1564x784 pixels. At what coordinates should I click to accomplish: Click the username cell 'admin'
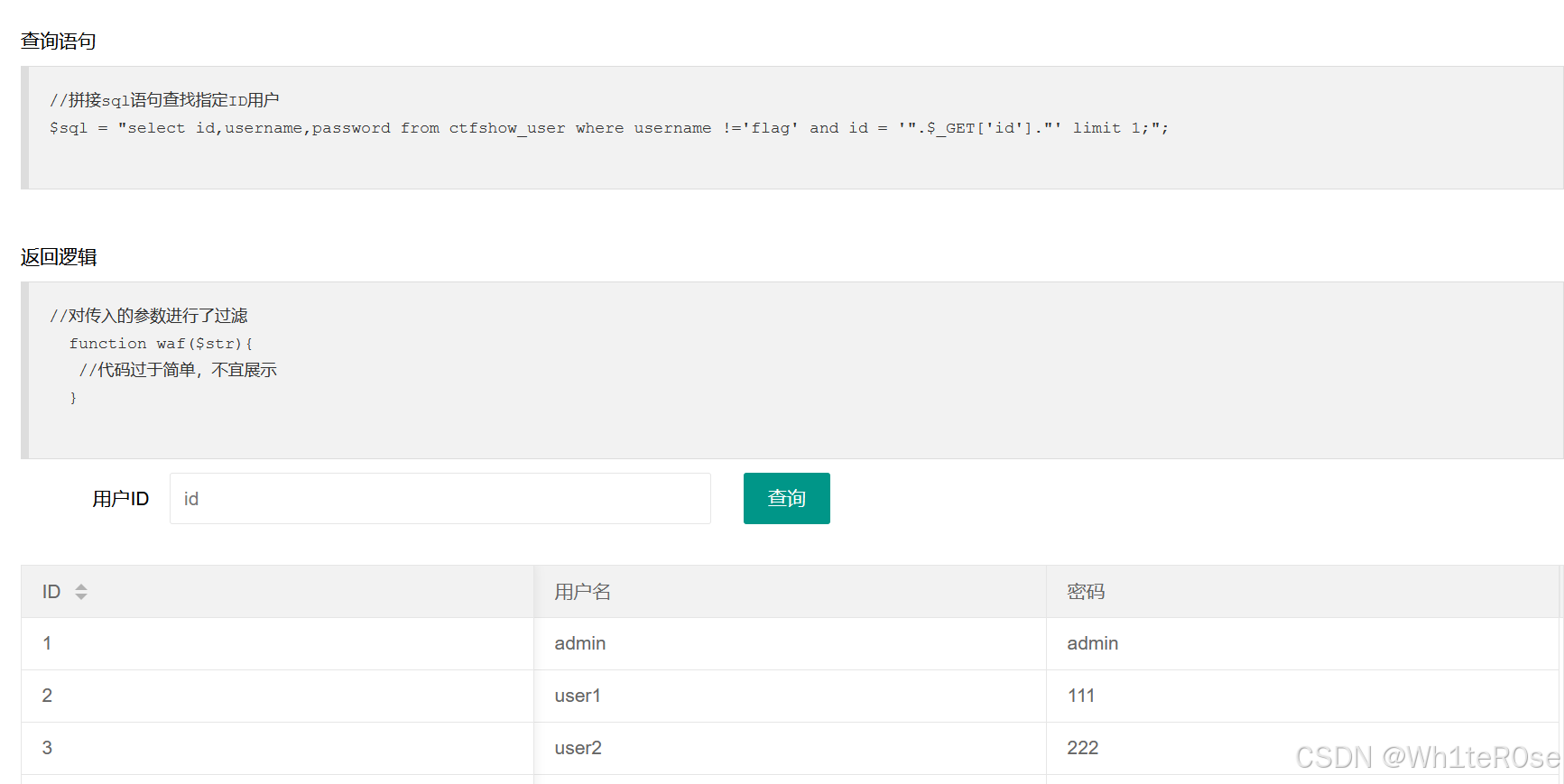[790, 643]
